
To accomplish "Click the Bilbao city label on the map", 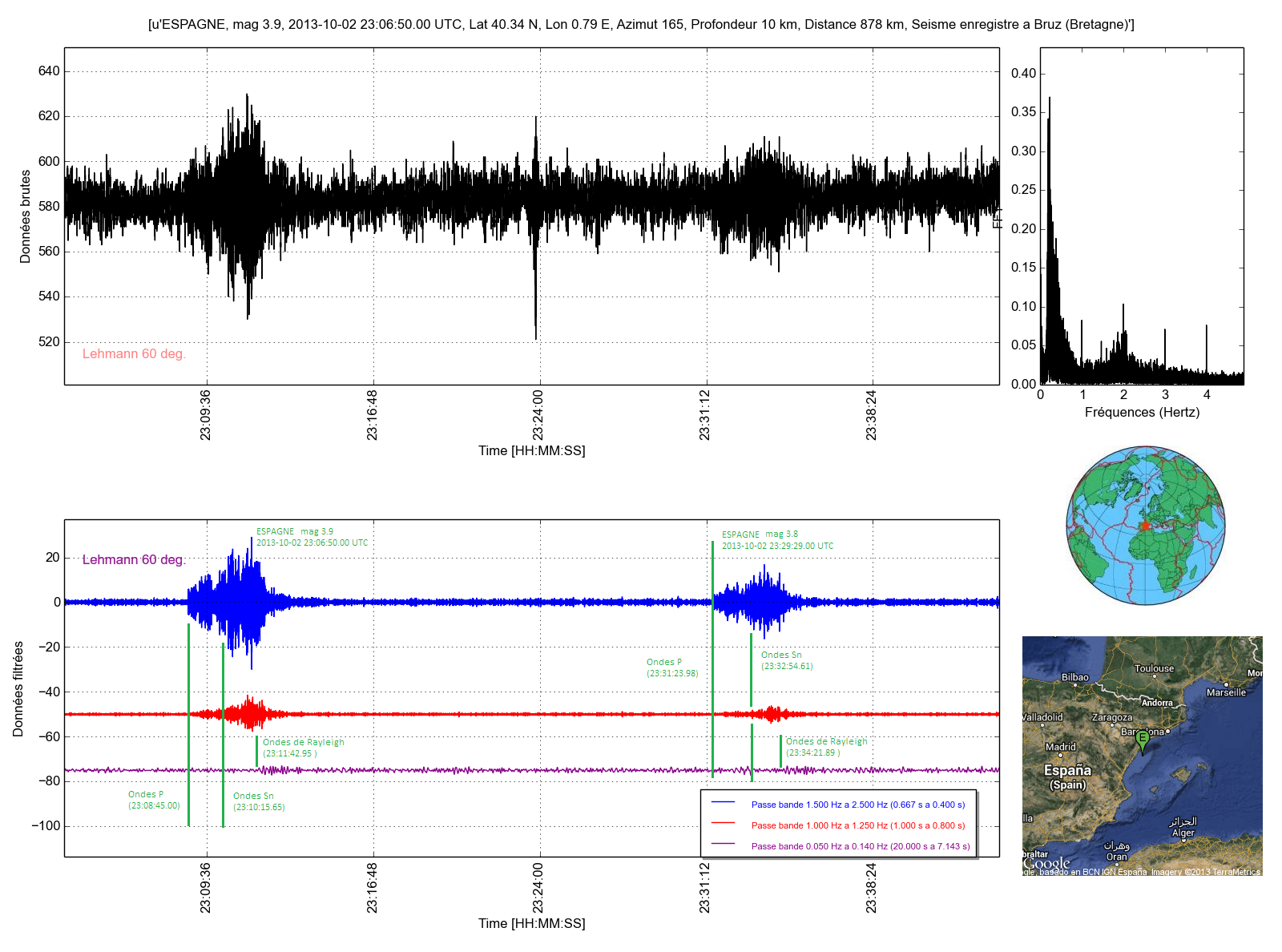I will coord(1074,677).
